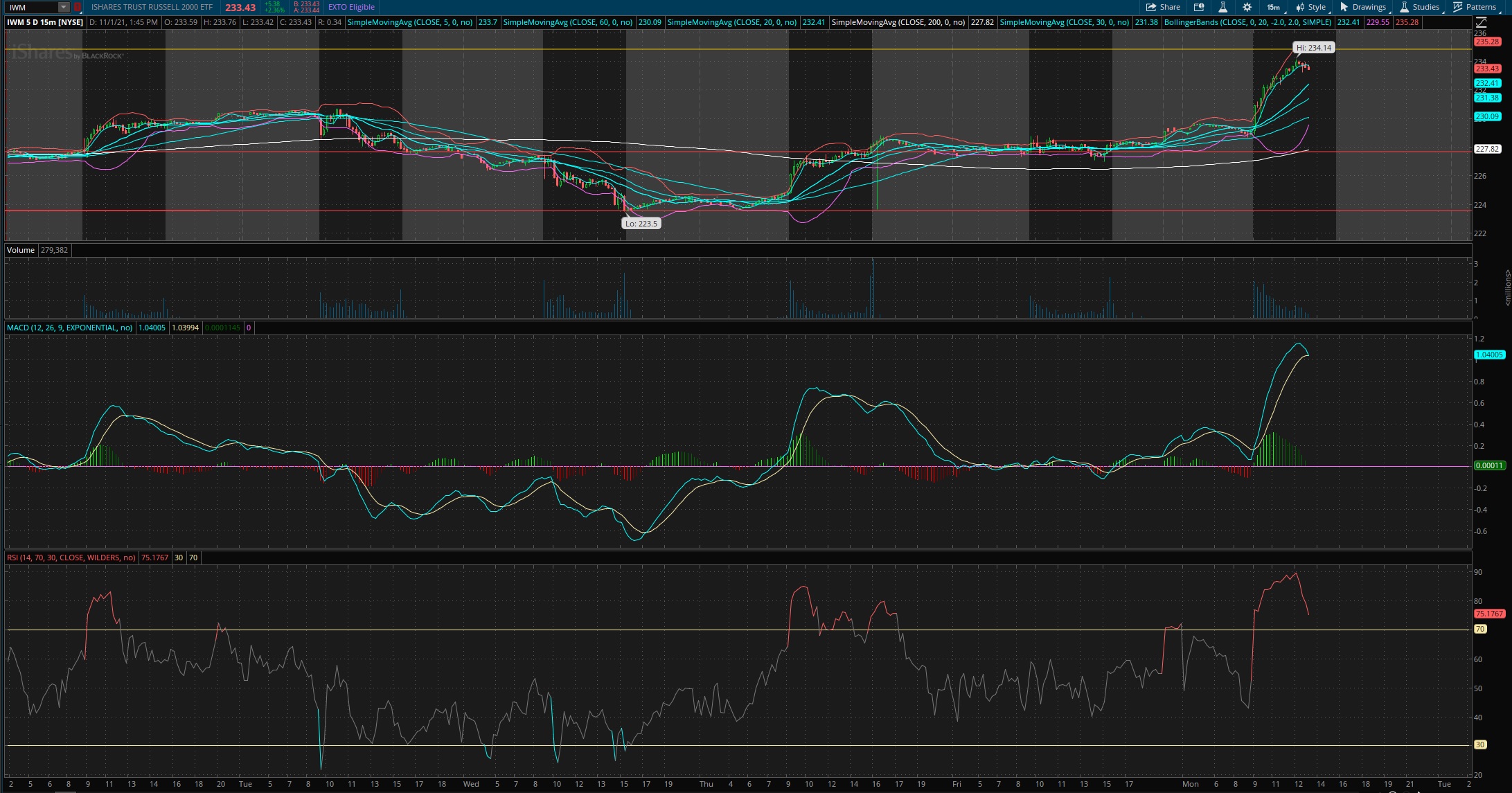Click the +2.36% percent change value
Viewport: 1512px width, 793px height.
pyautogui.click(x=275, y=10)
